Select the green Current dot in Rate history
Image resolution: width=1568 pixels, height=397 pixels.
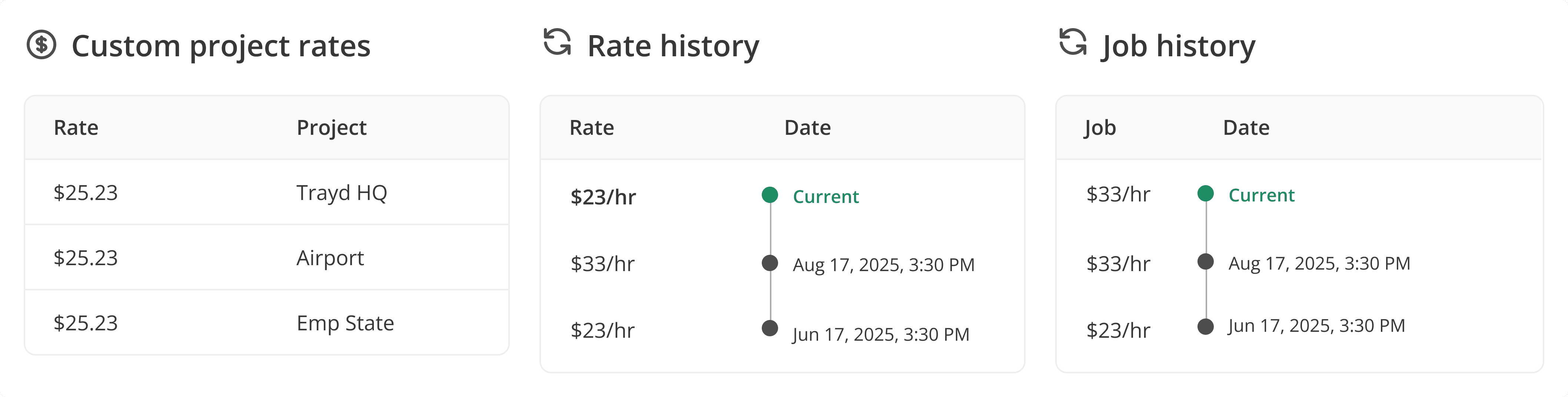coord(770,194)
